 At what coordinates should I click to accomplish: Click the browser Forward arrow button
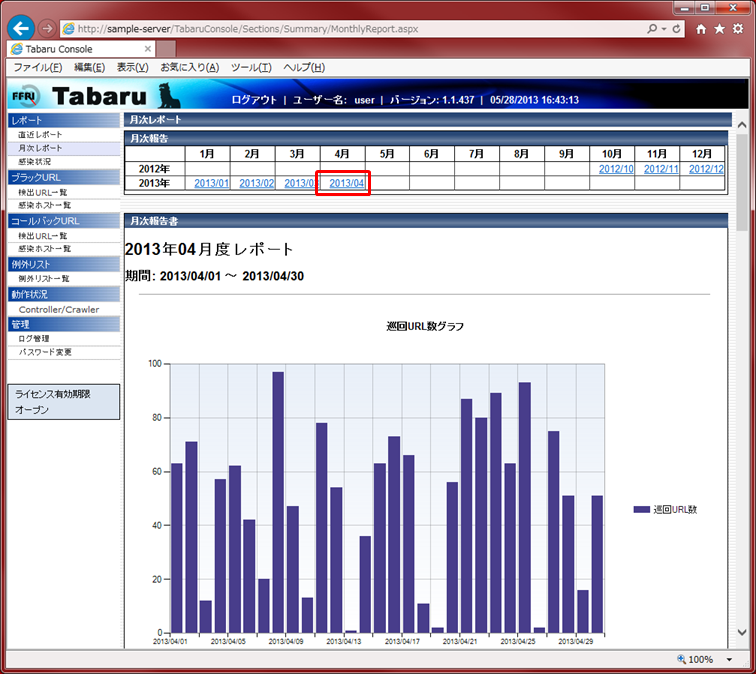47,29
